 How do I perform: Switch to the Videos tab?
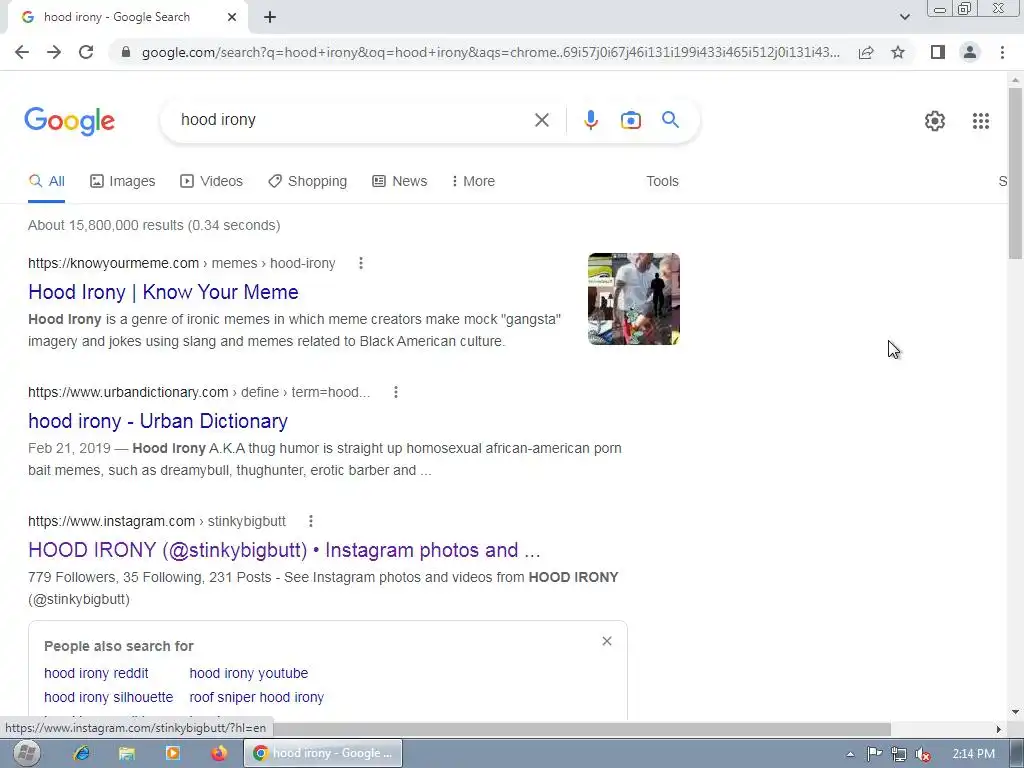tap(212, 182)
